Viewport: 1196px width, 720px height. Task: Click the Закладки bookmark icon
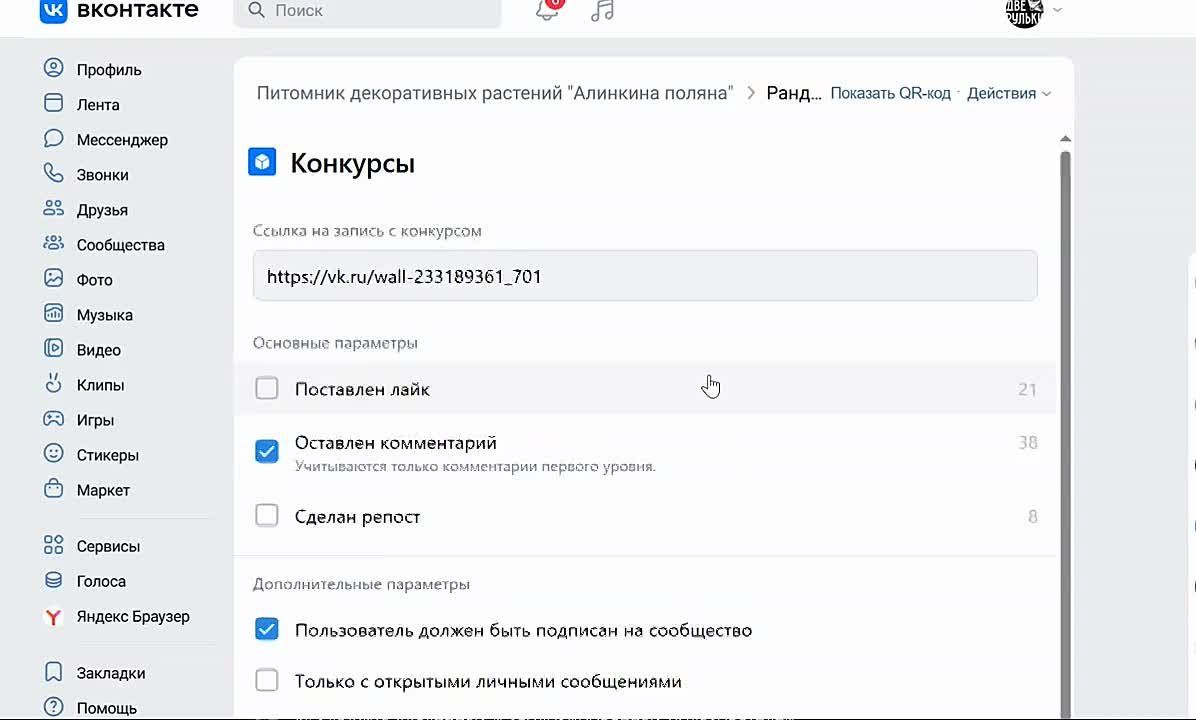point(53,672)
